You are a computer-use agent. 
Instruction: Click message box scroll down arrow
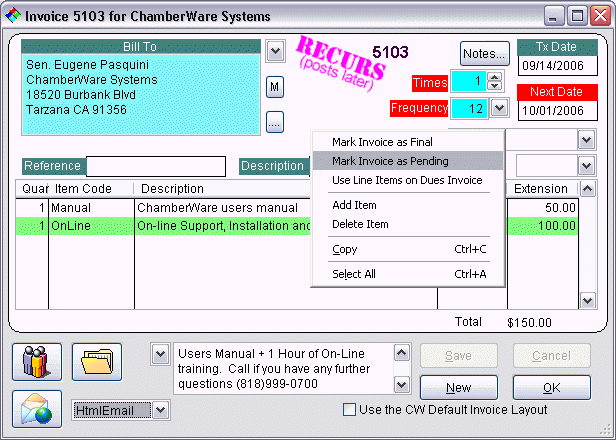click(402, 385)
